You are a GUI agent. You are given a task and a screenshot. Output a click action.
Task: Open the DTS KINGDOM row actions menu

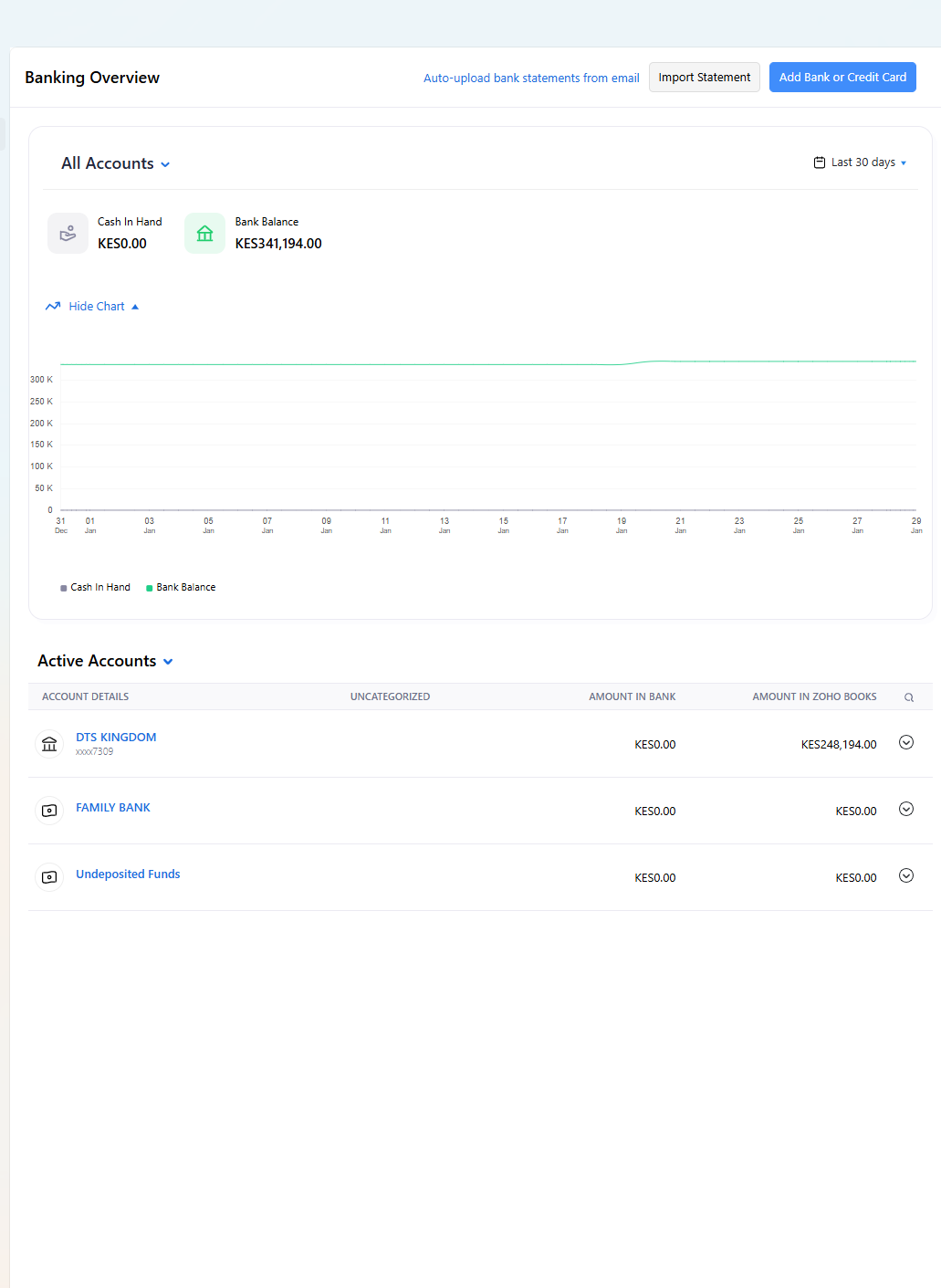[x=906, y=743]
